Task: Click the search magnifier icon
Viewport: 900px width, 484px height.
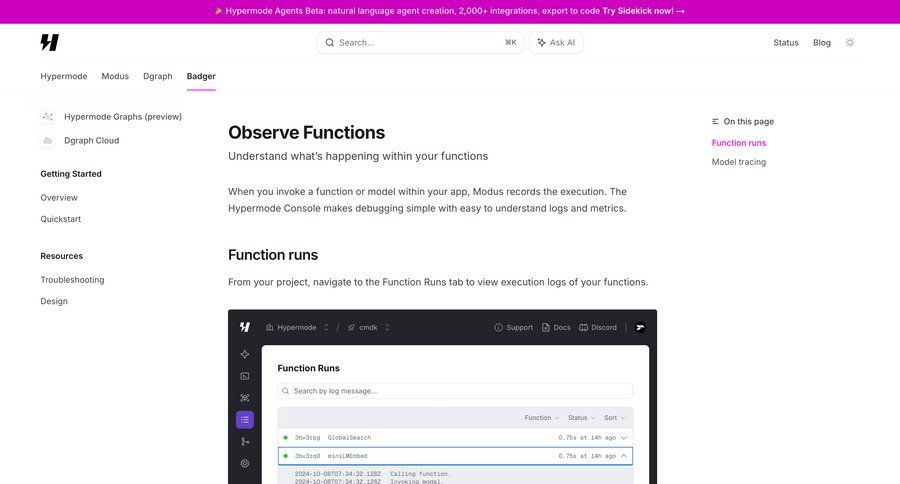Action: [329, 42]
